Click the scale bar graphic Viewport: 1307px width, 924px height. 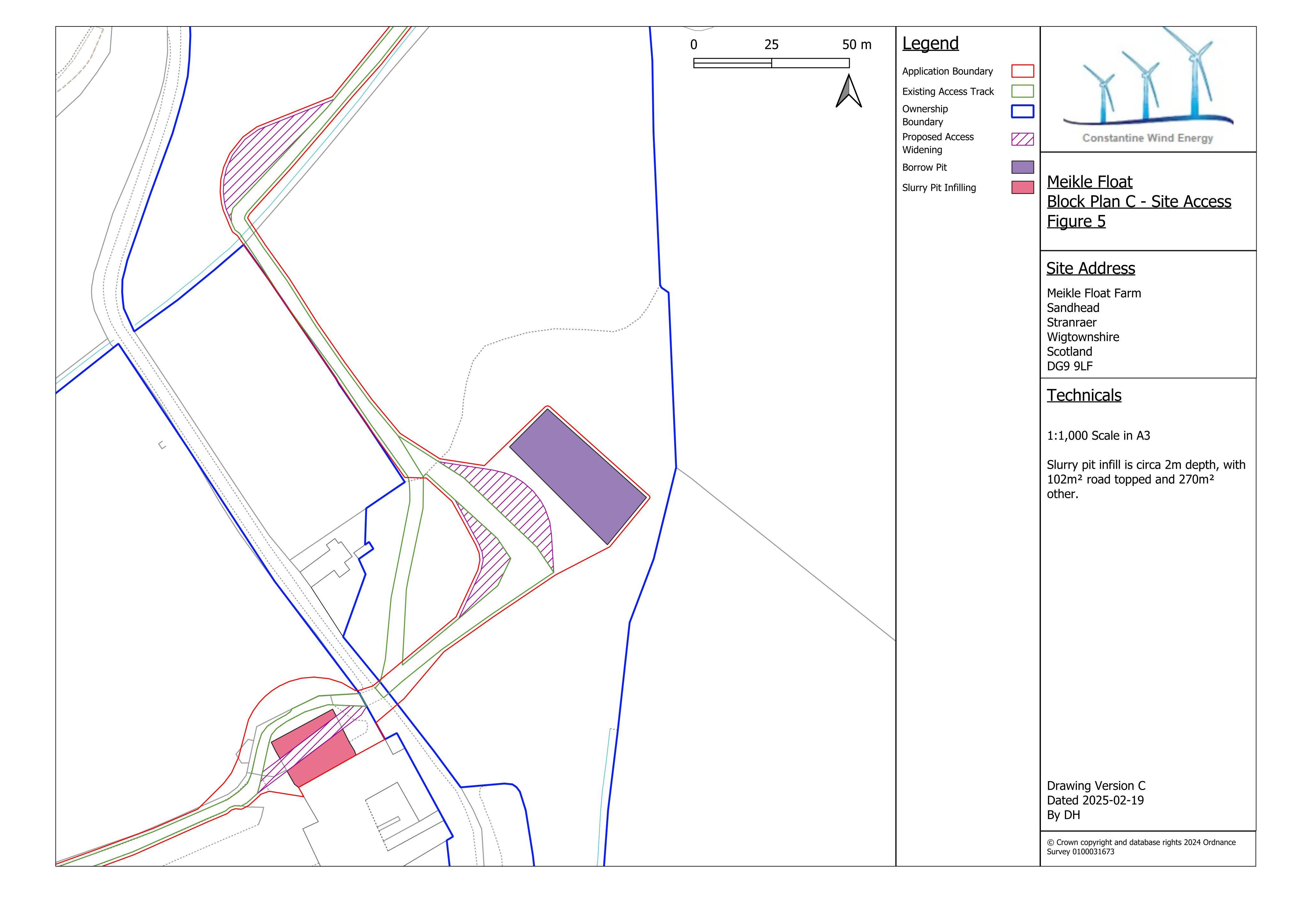pos(771,63)
